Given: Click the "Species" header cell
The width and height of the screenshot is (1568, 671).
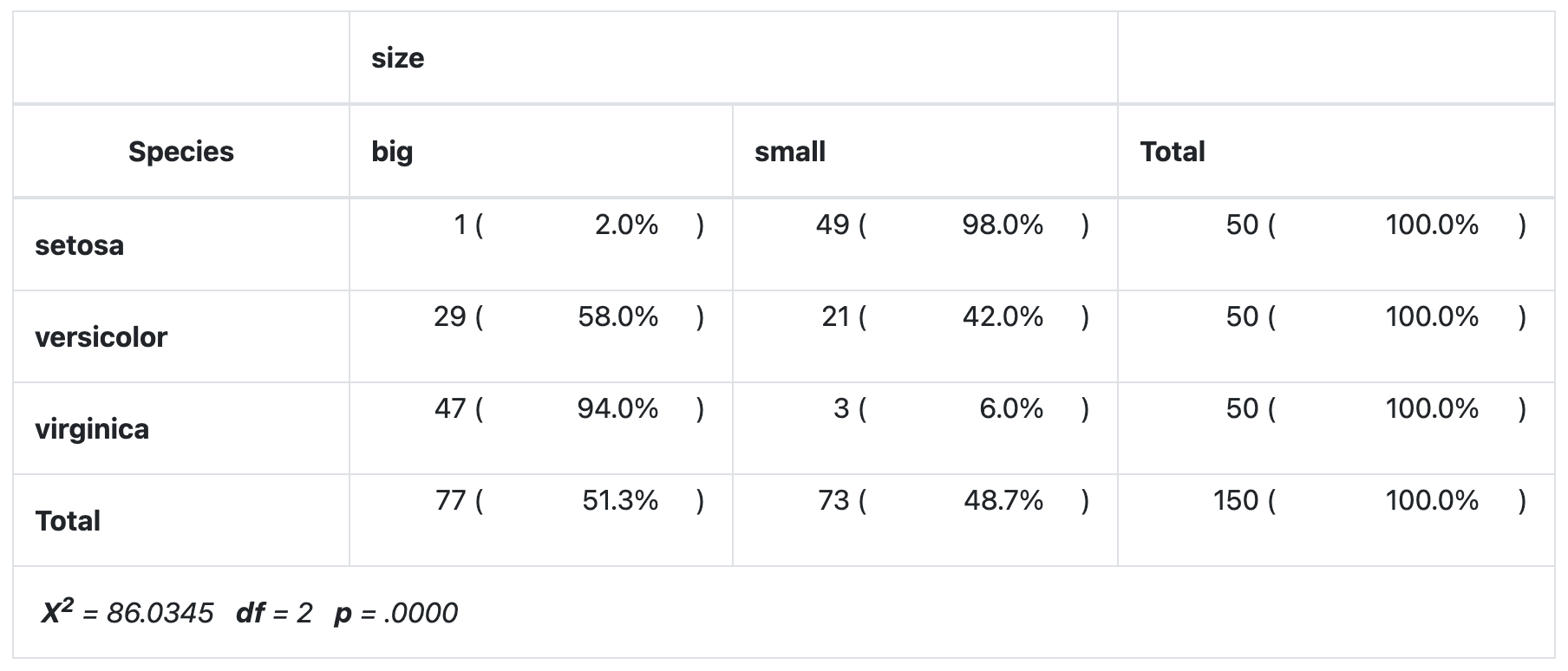Looking at the screenshot, I should click(x=181, y=152).
